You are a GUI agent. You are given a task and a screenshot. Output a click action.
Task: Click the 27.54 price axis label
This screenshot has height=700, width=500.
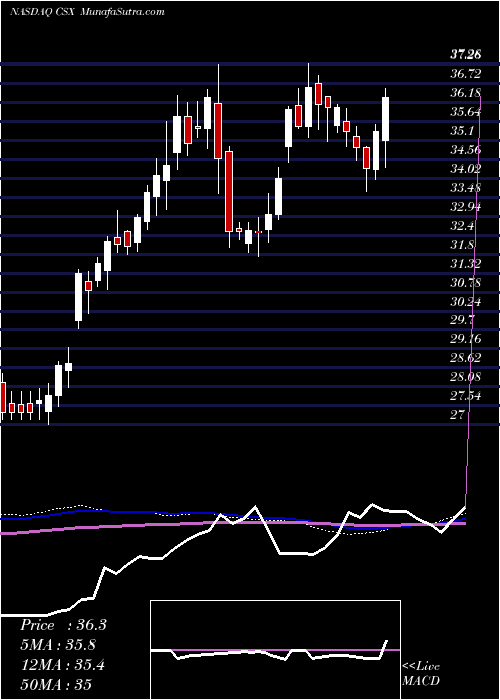[465, 396]
